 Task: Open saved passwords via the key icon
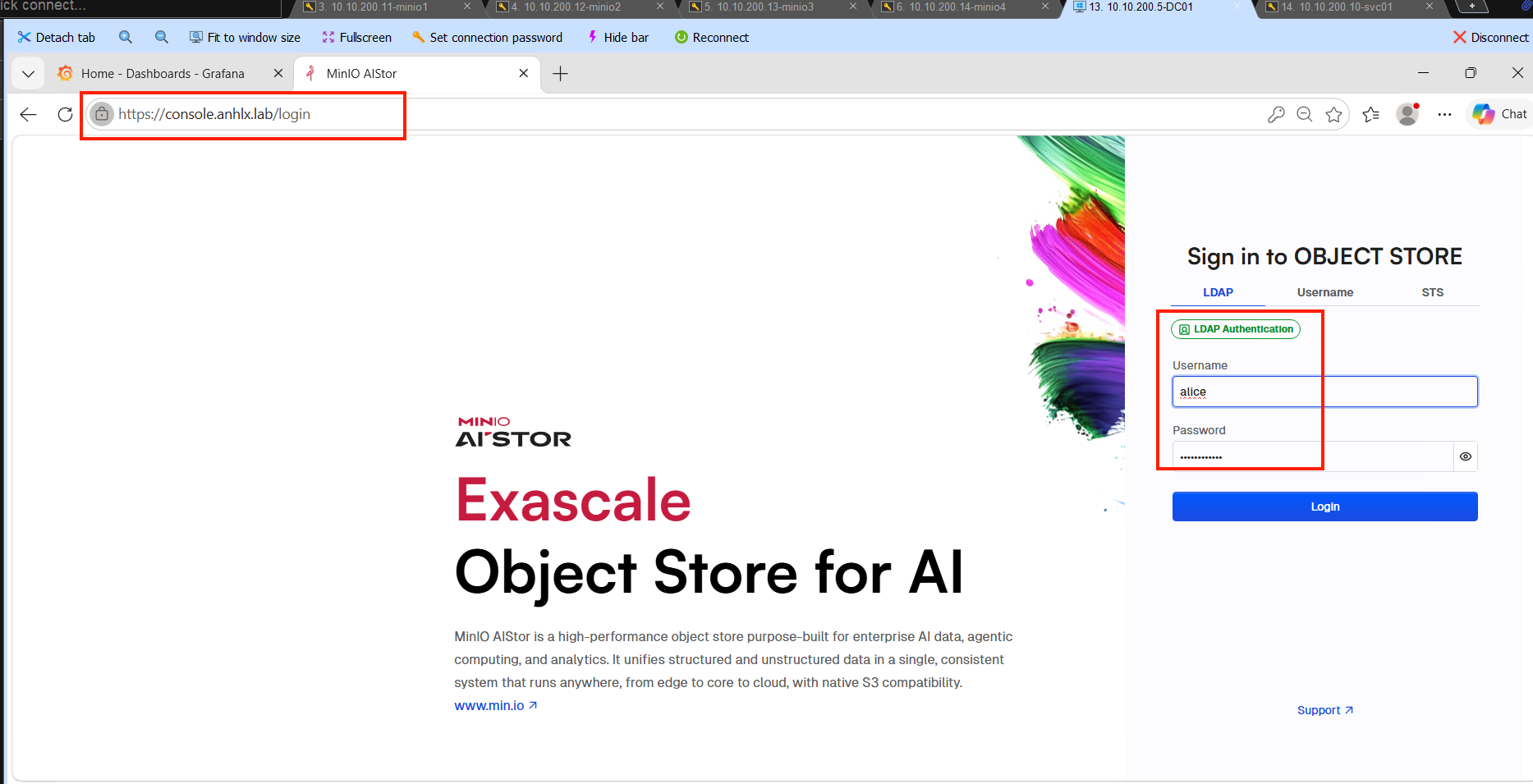tap(1275, 114)
